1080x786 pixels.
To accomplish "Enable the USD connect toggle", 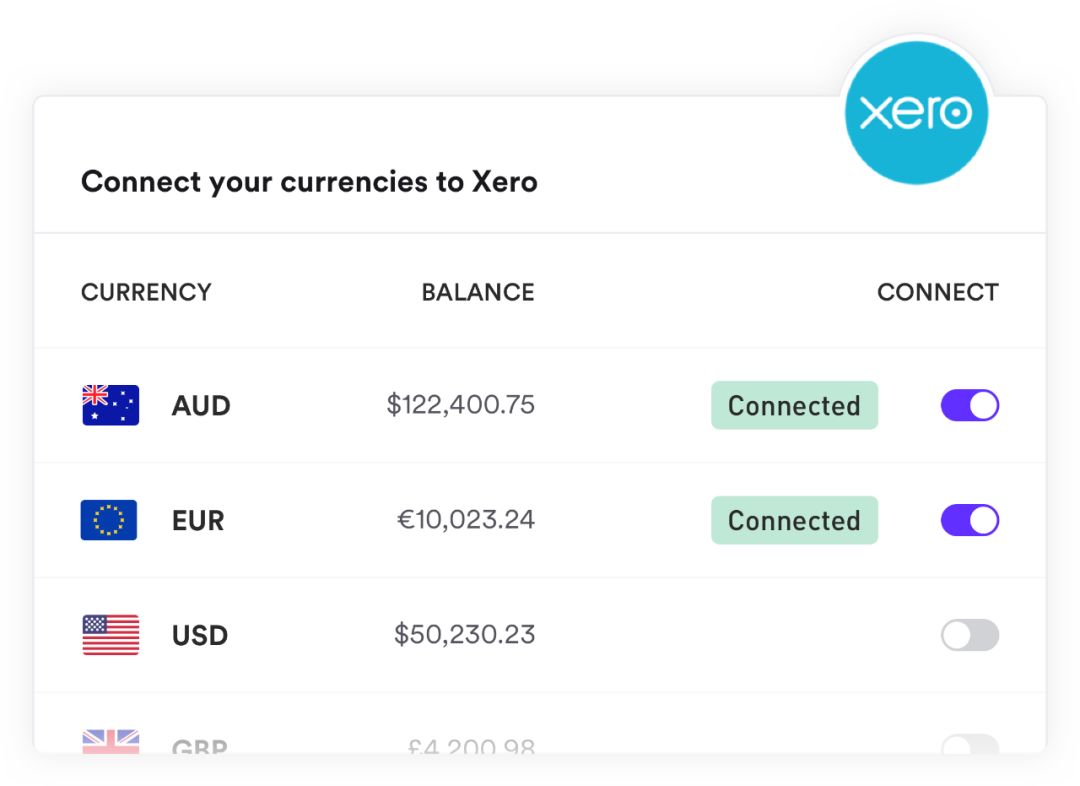I will click(970, 634).
